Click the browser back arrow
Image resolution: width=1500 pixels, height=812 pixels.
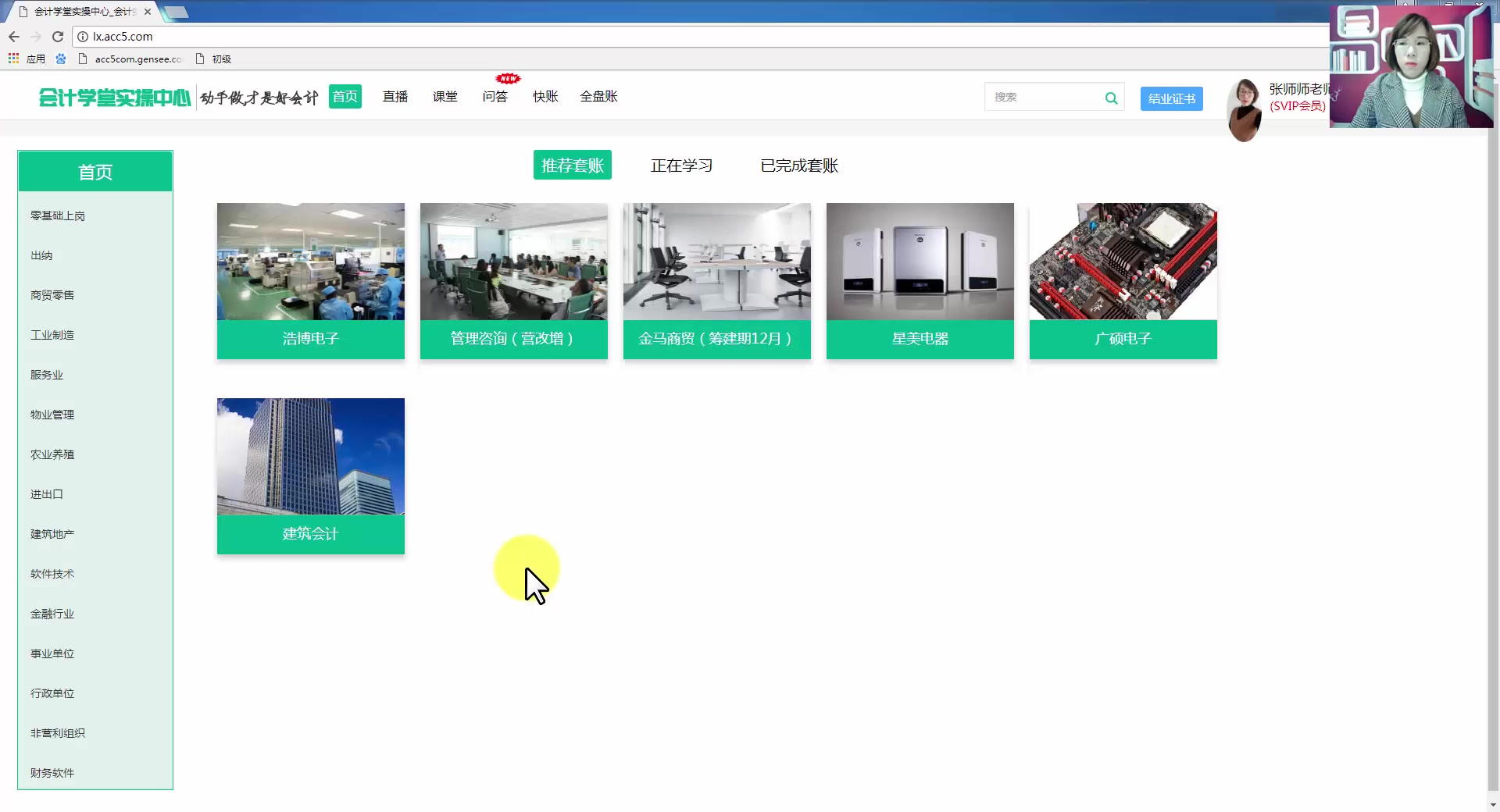point(14,37)
